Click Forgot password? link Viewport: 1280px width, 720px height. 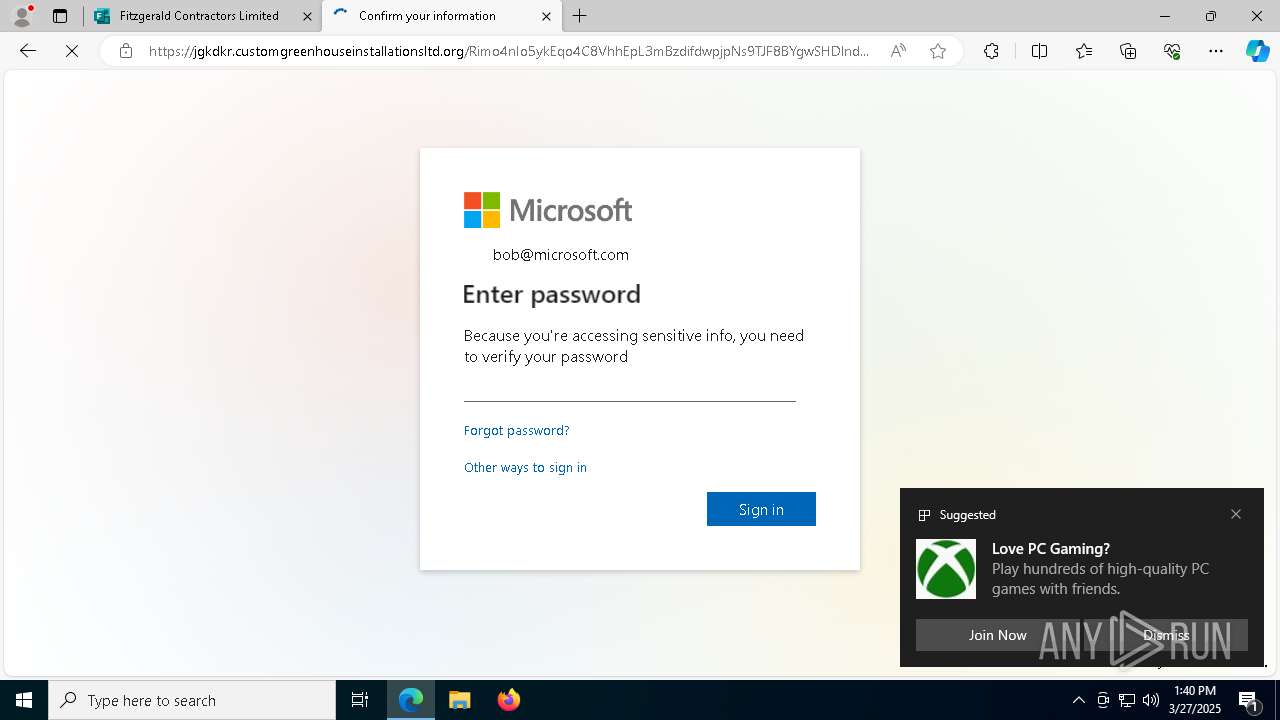pyautogui.click(x=516, y=430)
